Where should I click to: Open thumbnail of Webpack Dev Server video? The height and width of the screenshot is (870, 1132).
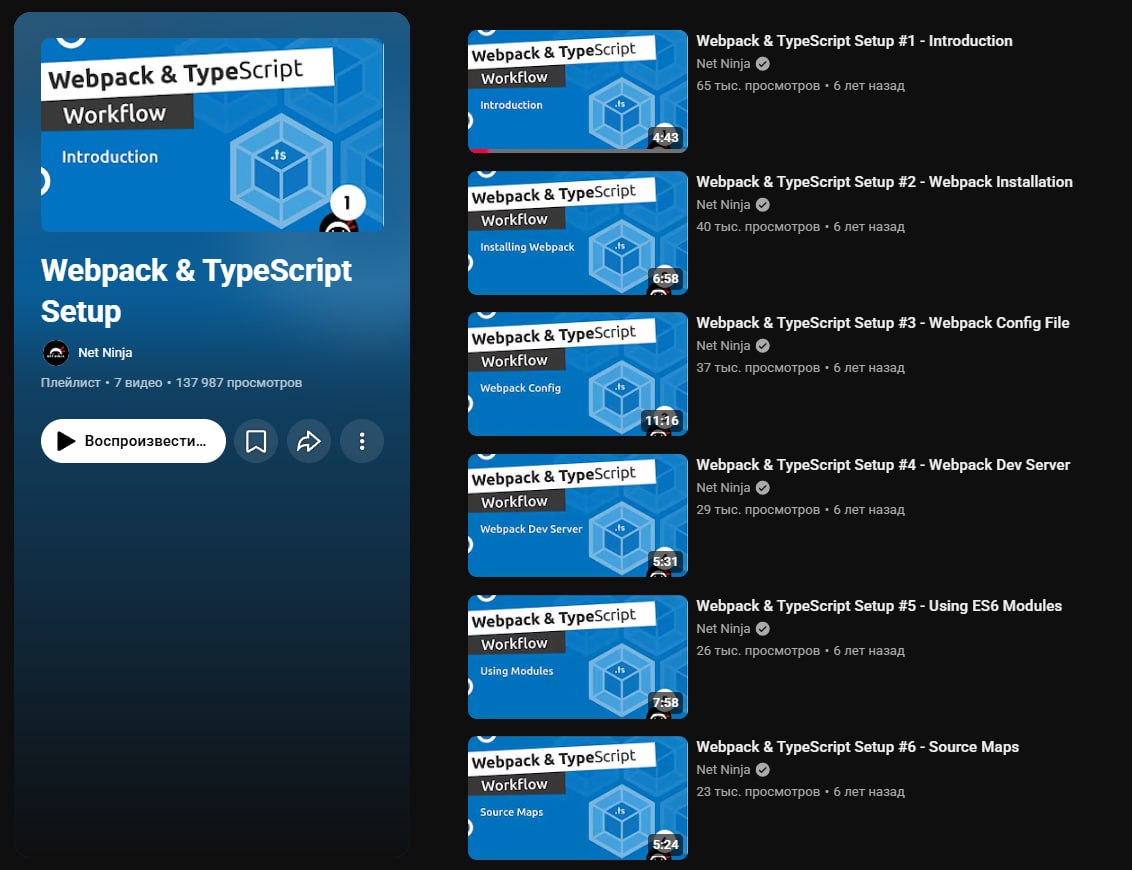pos(578,516)
